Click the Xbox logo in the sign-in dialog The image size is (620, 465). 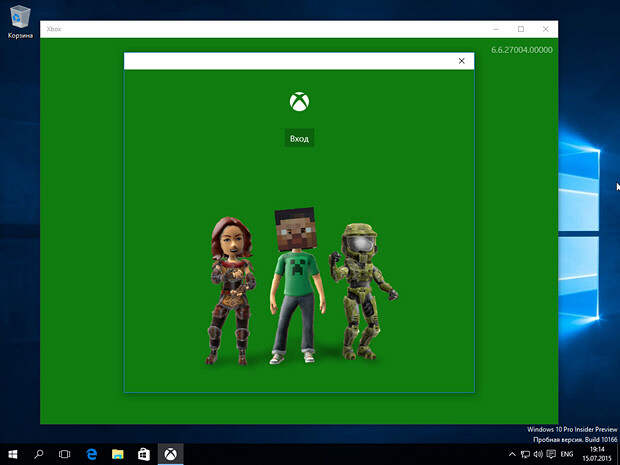(299, 102)
